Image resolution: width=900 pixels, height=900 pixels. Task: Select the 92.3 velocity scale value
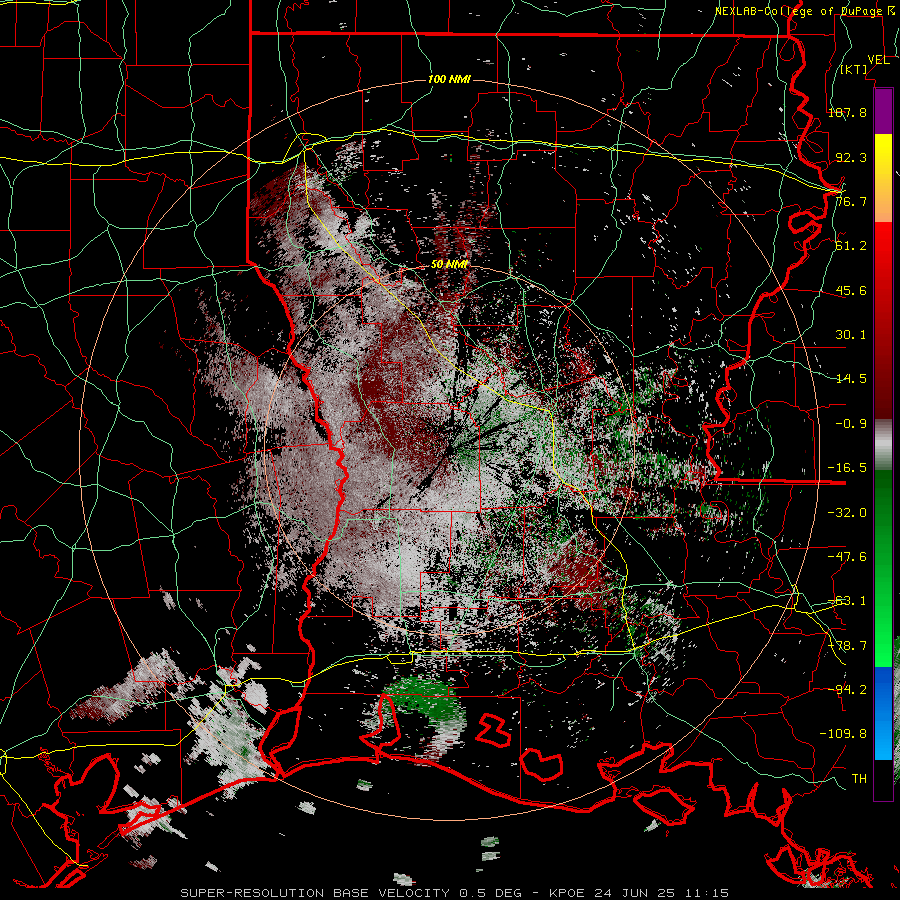coord(851,157)
